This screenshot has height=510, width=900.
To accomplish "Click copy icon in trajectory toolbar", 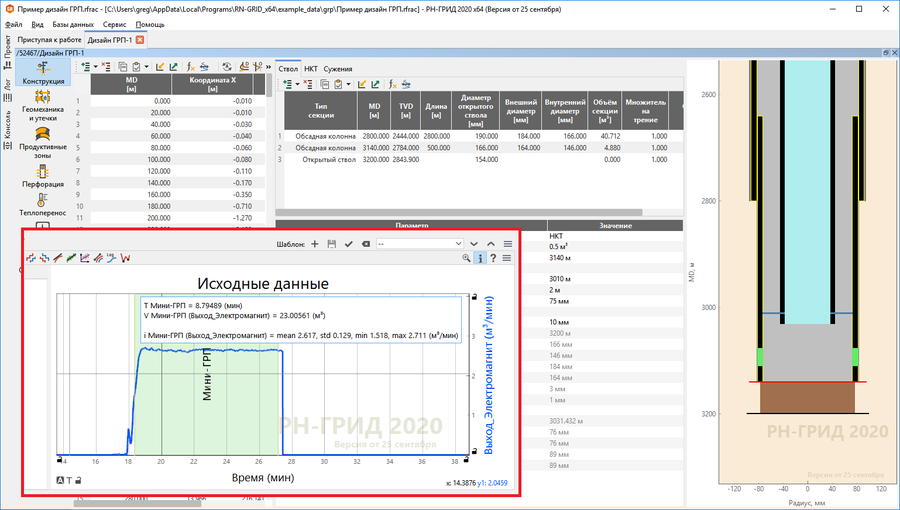I will [123, 67].
